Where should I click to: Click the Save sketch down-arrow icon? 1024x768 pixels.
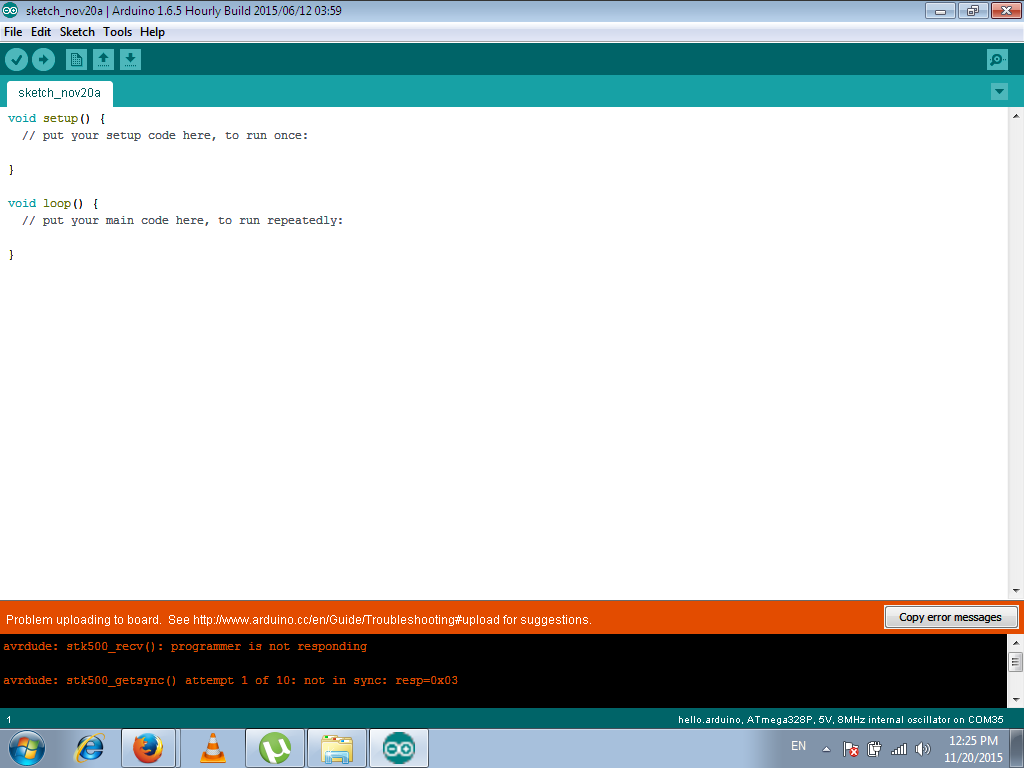coord(131,60)
